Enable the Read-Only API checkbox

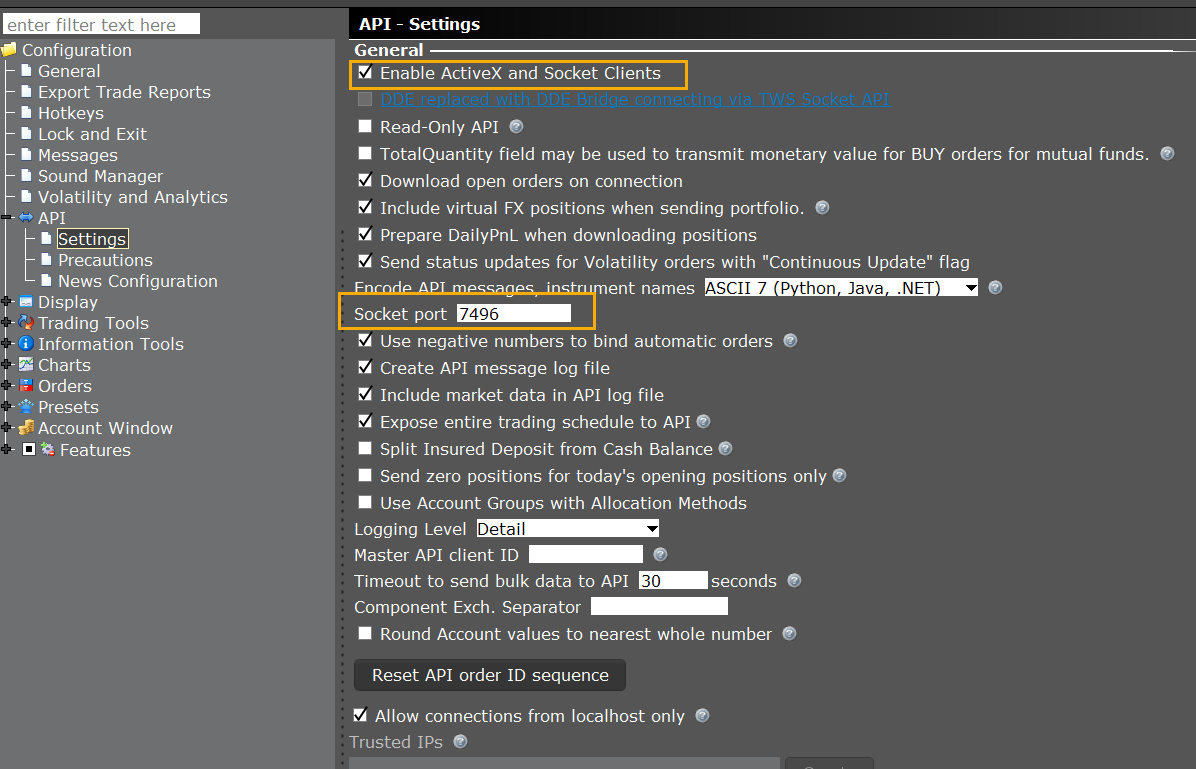coord(365,127)
